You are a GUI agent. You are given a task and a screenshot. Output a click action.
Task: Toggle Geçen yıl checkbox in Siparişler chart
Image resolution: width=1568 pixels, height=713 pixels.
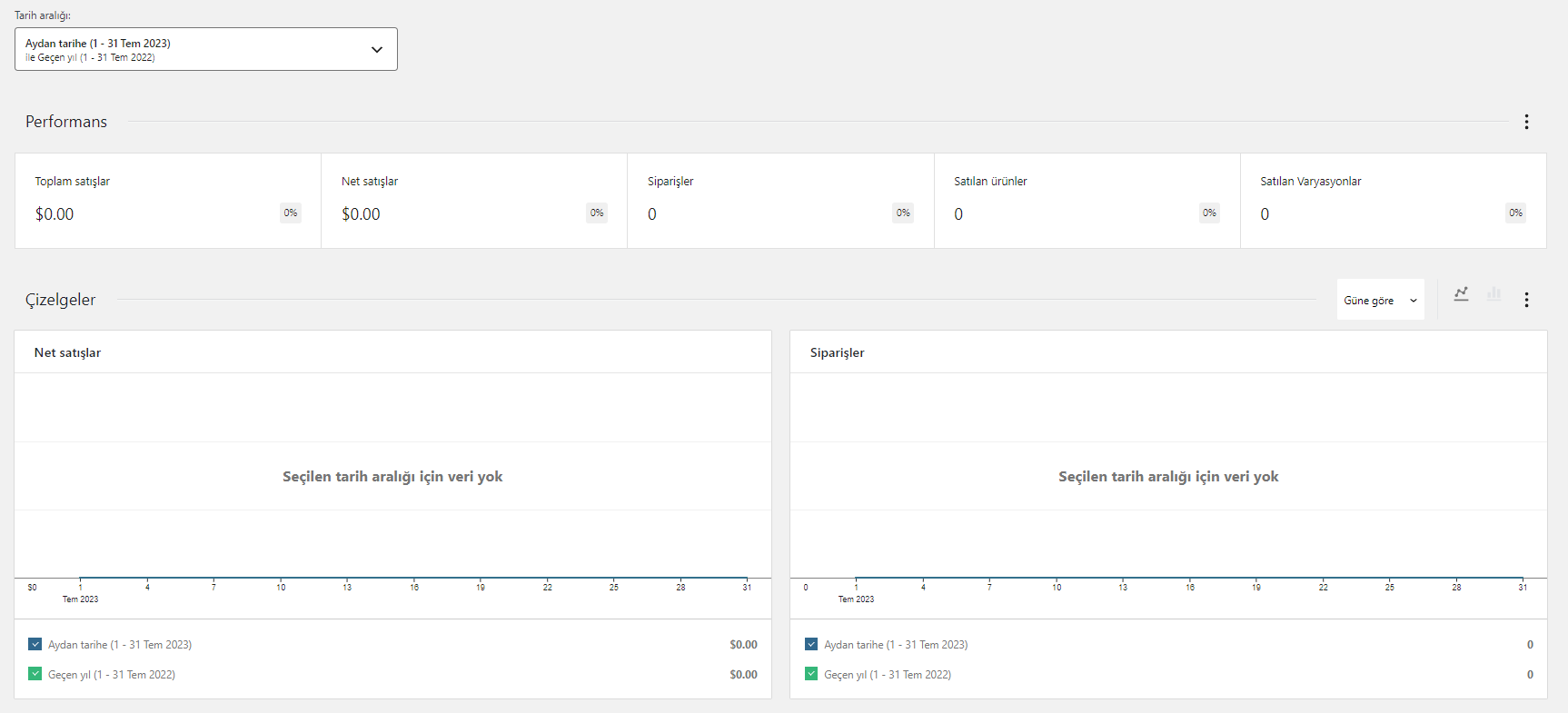click(x=811, y=674)
